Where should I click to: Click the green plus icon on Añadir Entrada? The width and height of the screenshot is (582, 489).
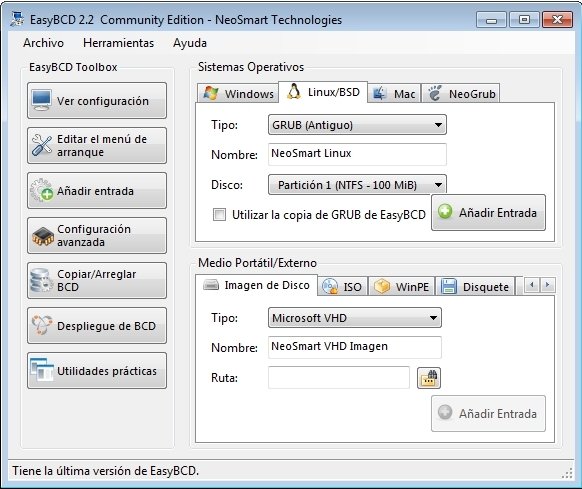pyautogui.click(x=445, y=212)
